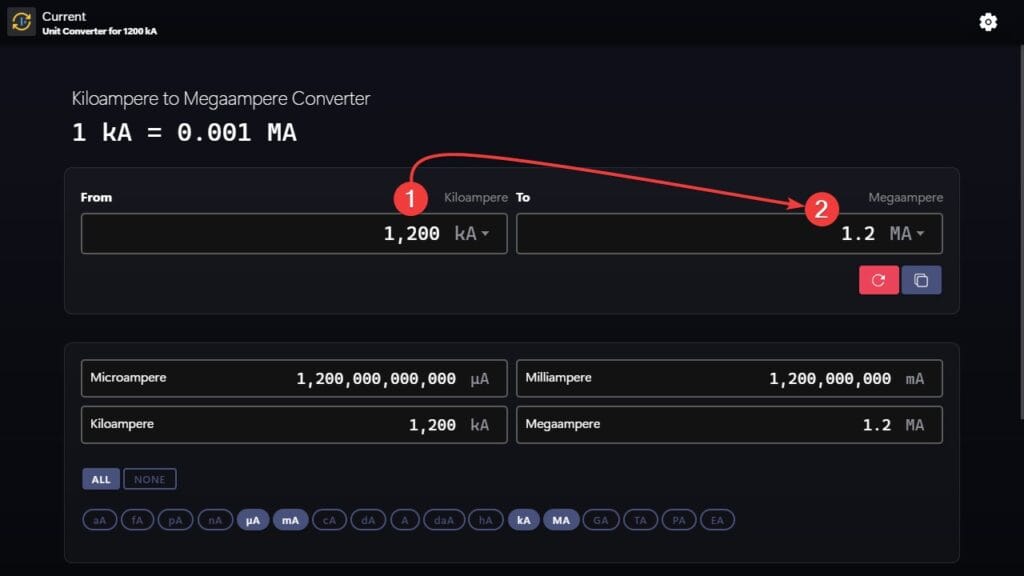Image resolution: width=1024 pixels, height=576 pixels.
Task: Copy result with the blue copy button
Action: click(921, 280)
